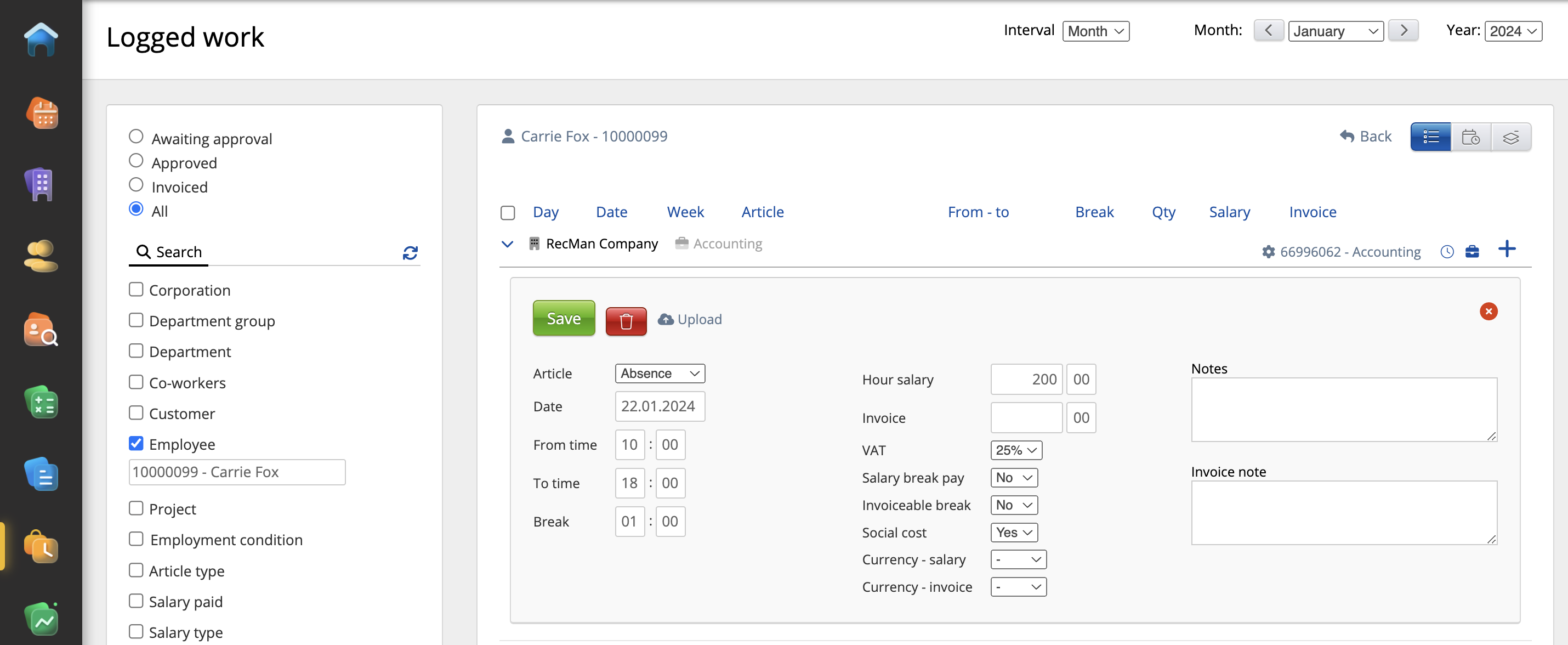
Task: Click the blue plus add icon
Action: click(1506, 249)
